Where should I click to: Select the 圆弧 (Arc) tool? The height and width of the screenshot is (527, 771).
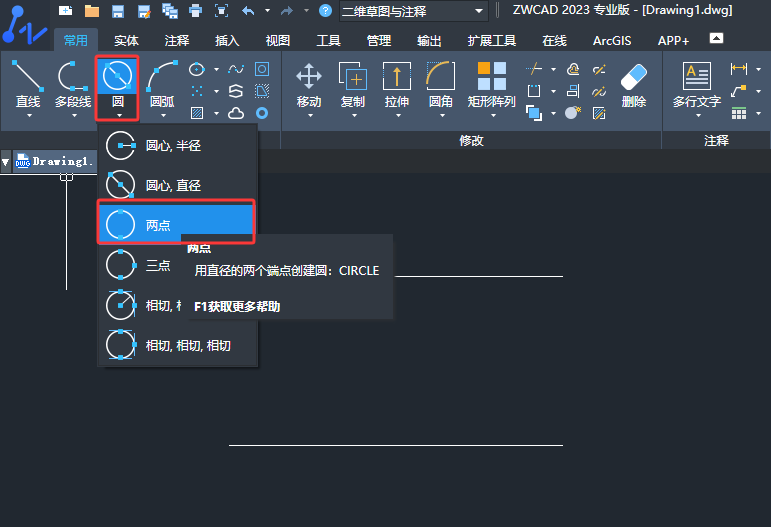(x=162, y=84)
